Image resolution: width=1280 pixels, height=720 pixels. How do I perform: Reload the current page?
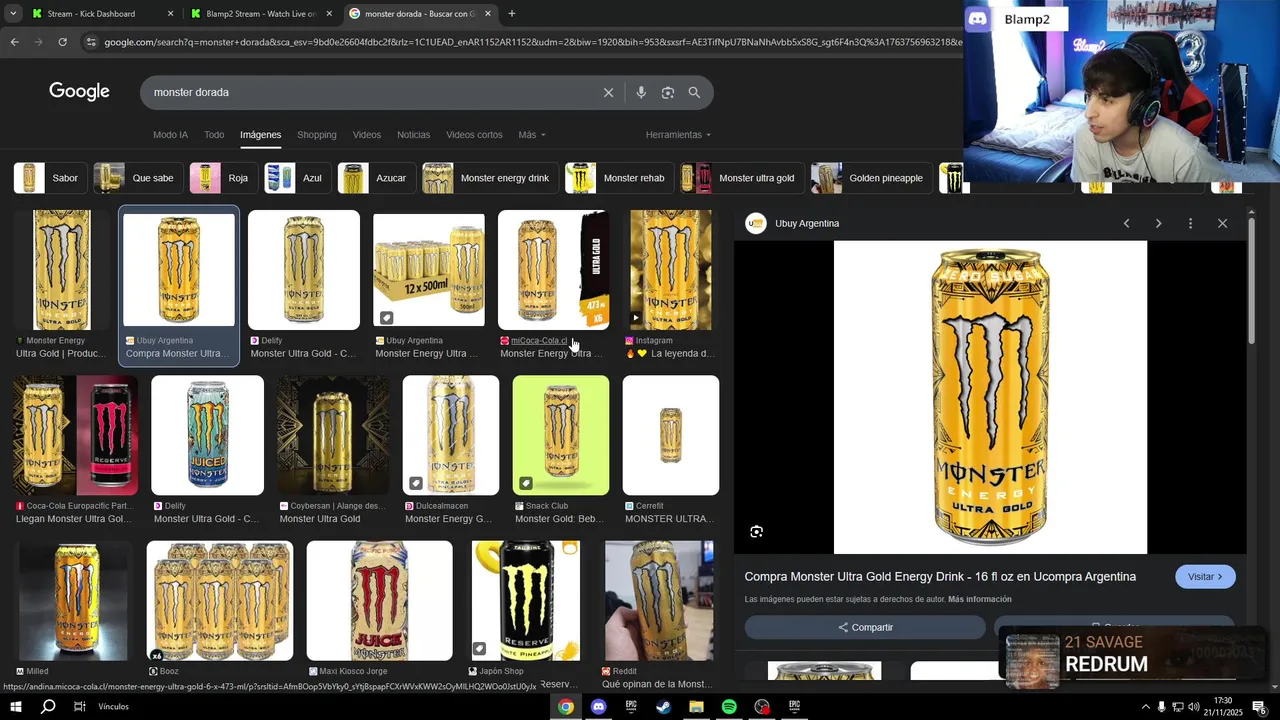62,42
